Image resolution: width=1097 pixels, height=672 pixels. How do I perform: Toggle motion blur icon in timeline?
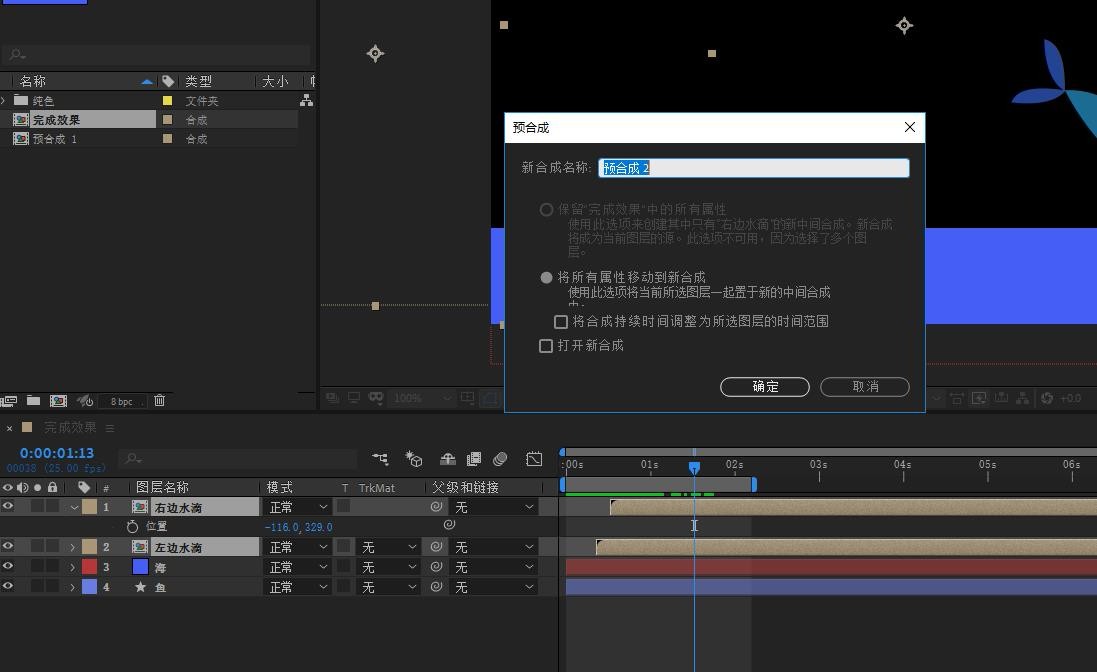[500, 459]
